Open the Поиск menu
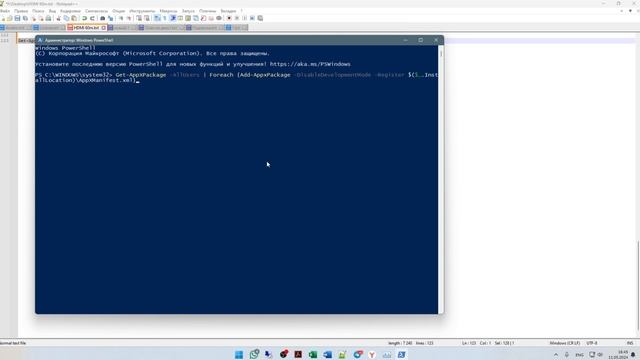 coord(38,11)
